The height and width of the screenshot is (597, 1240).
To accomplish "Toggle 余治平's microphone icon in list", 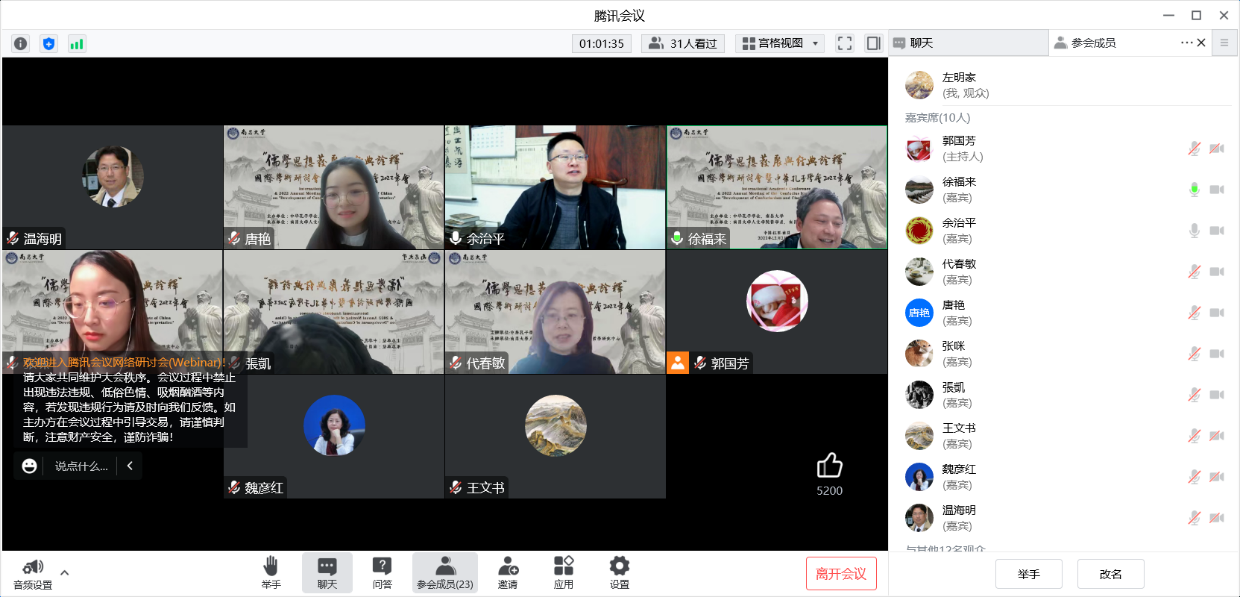I will (1194, 230).
